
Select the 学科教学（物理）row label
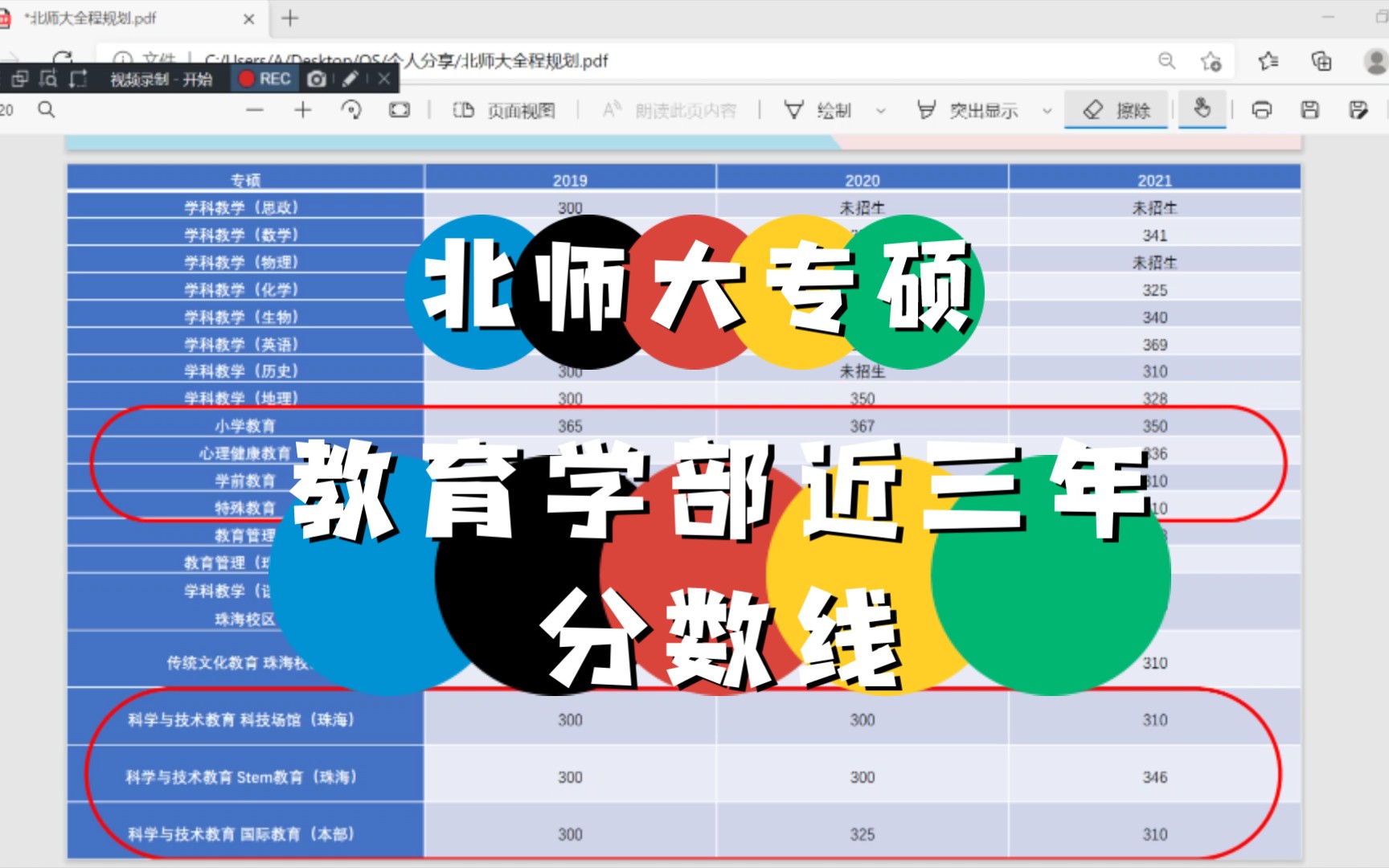[x=242, y=262]
